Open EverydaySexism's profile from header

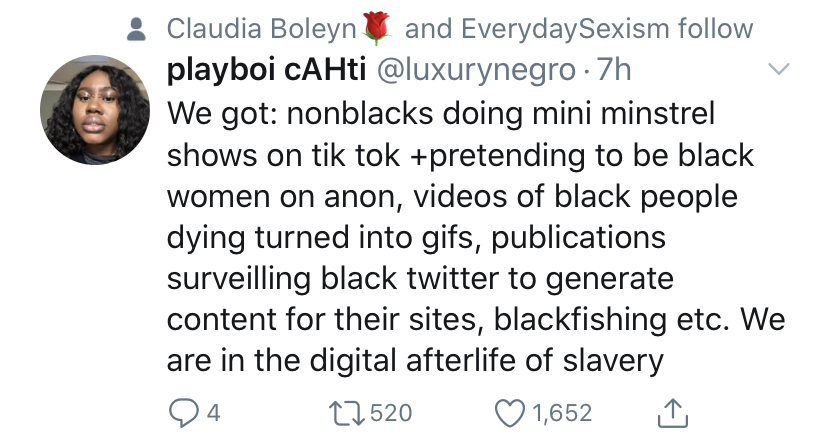(x=566, y=29)
